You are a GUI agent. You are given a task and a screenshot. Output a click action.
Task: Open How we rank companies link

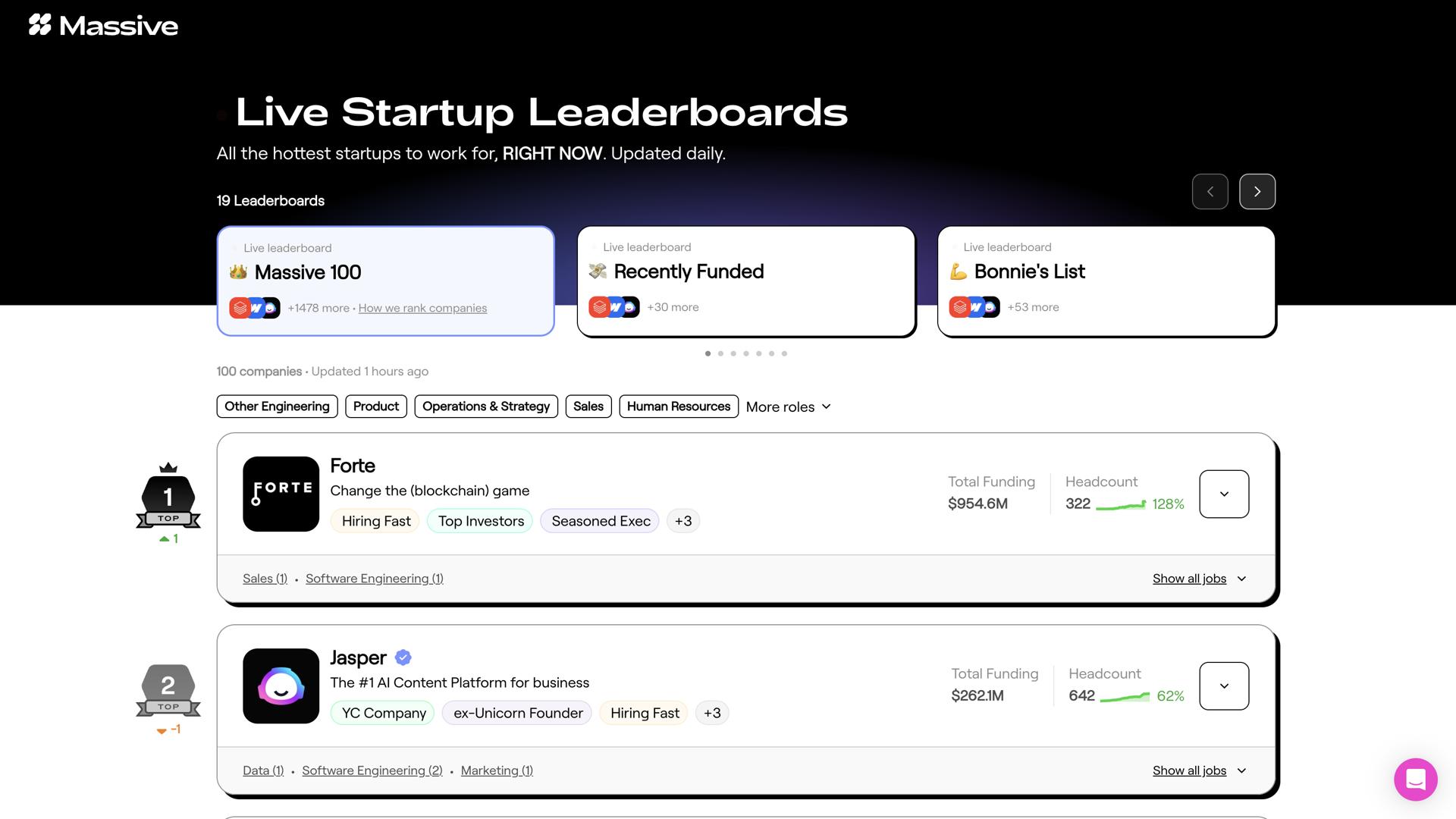coord(422,309)
